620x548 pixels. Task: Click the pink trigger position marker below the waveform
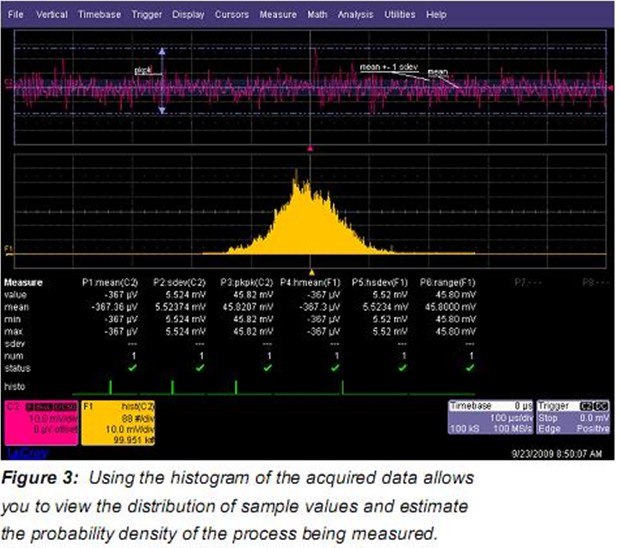312,148
